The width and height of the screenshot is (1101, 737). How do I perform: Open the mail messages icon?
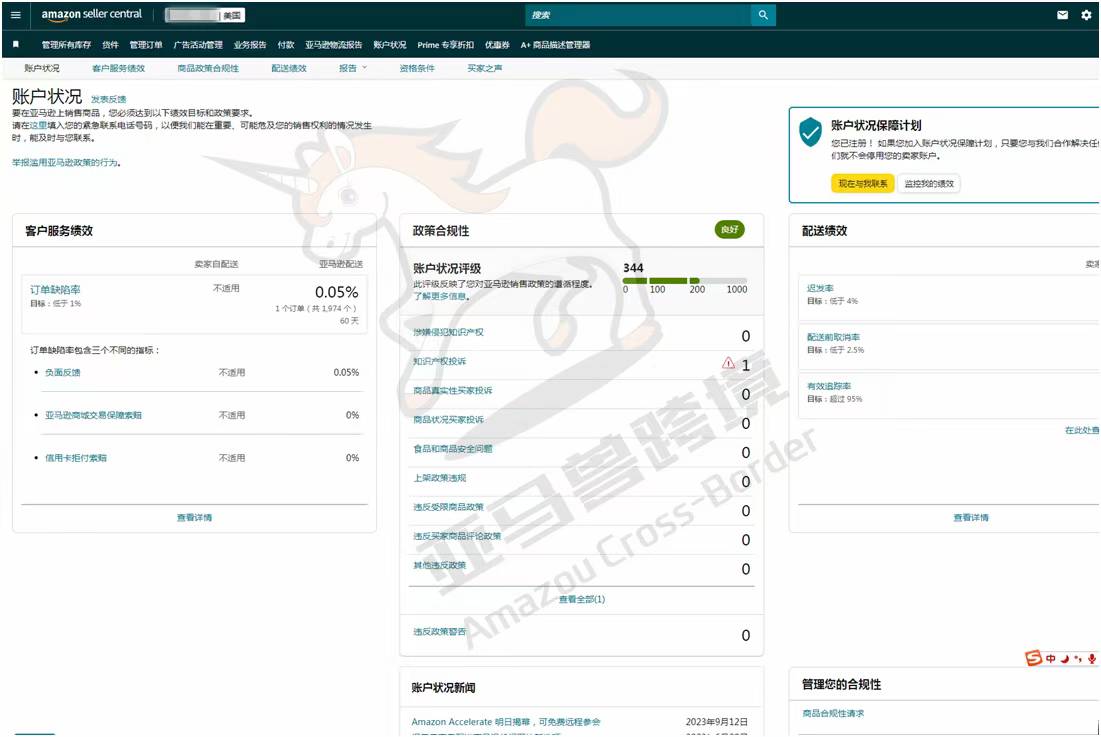coord(1062,15)
